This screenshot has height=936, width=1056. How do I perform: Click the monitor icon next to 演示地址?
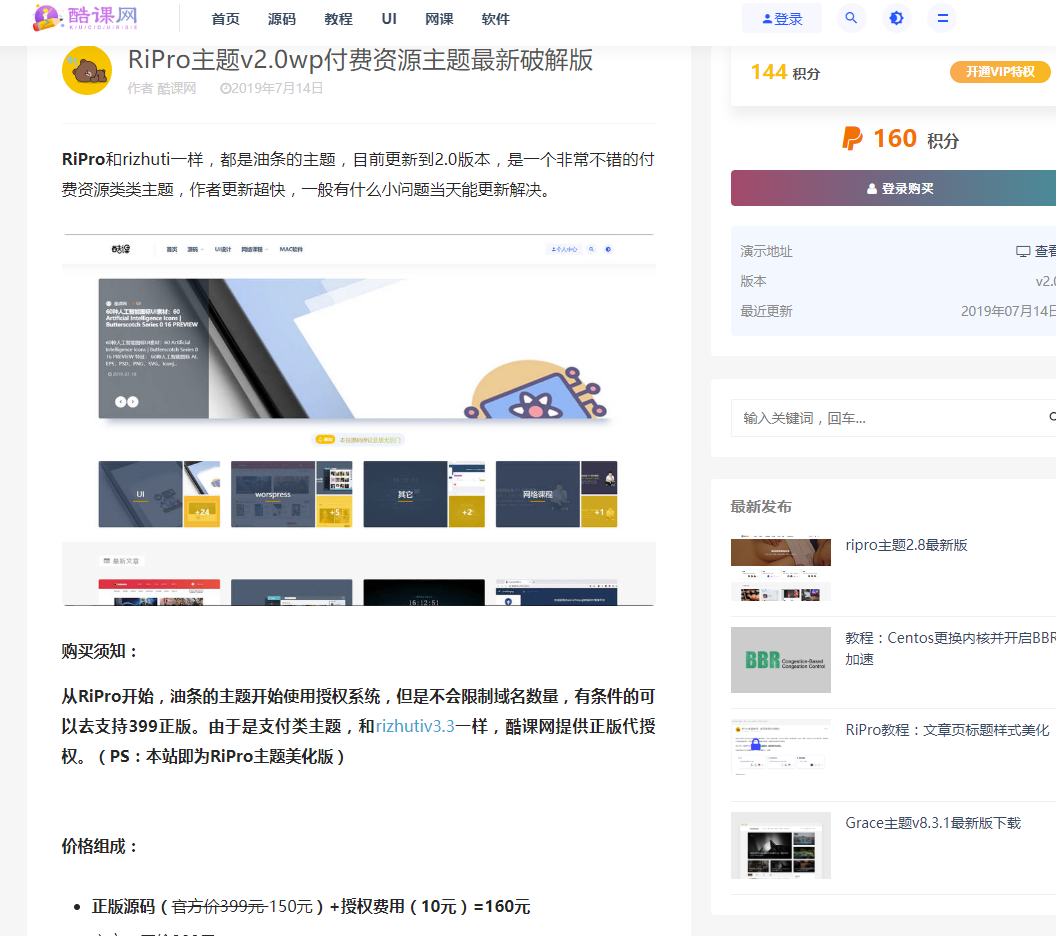(1022, 251)
